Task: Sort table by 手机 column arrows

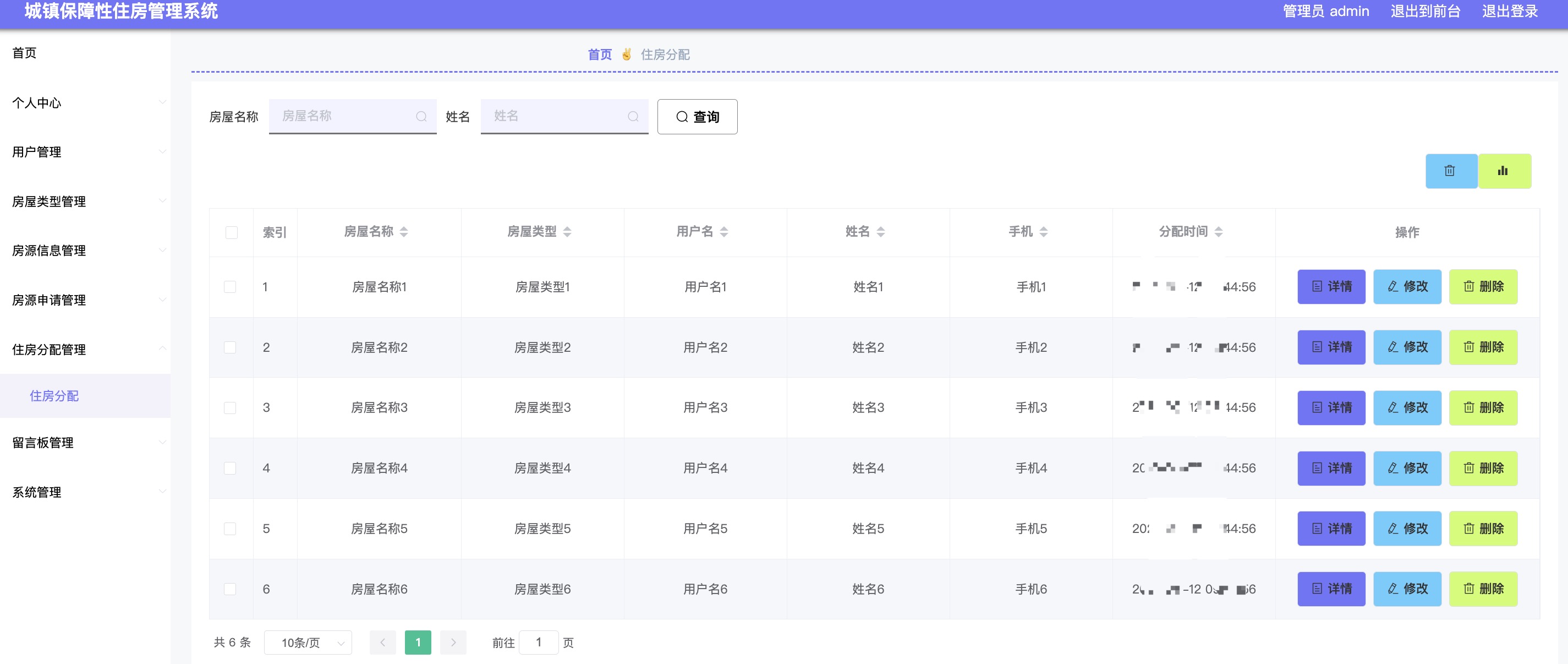Action: (1043, 231)
